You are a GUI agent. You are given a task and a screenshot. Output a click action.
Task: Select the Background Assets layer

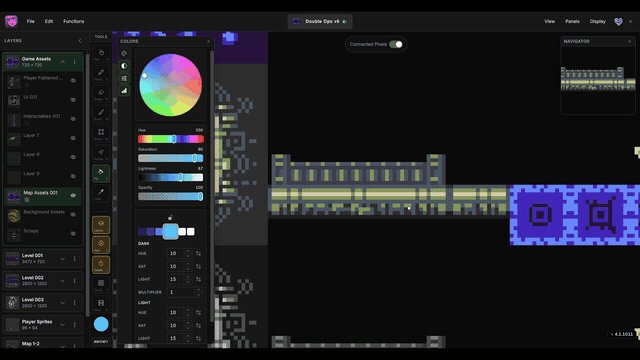coord(43,215)
